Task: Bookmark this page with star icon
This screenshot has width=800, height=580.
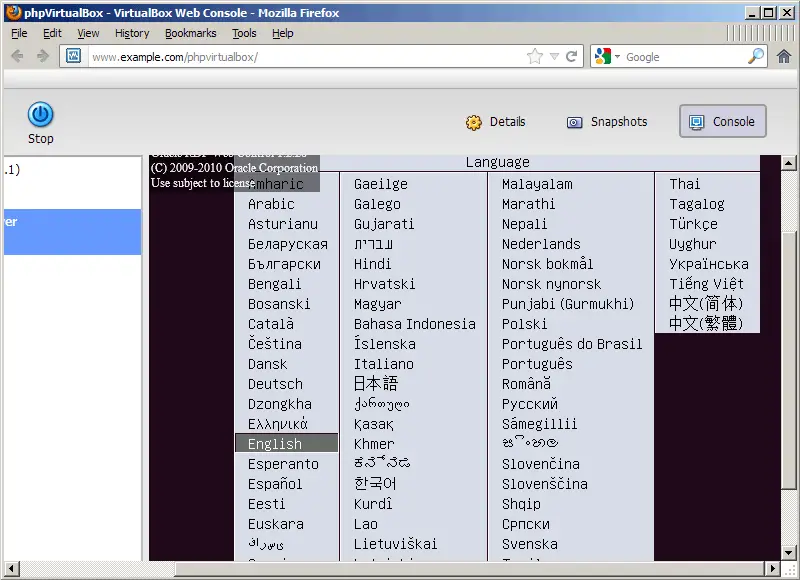Action: click(x=535, y=57)
